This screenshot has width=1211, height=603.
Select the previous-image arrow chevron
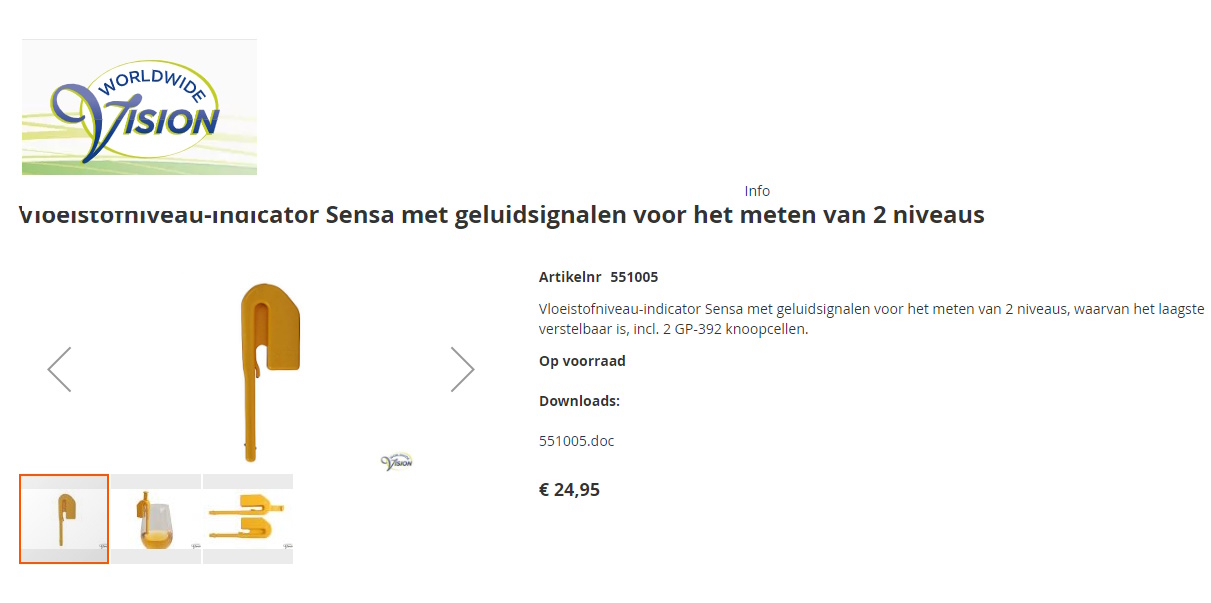(60, 368)
